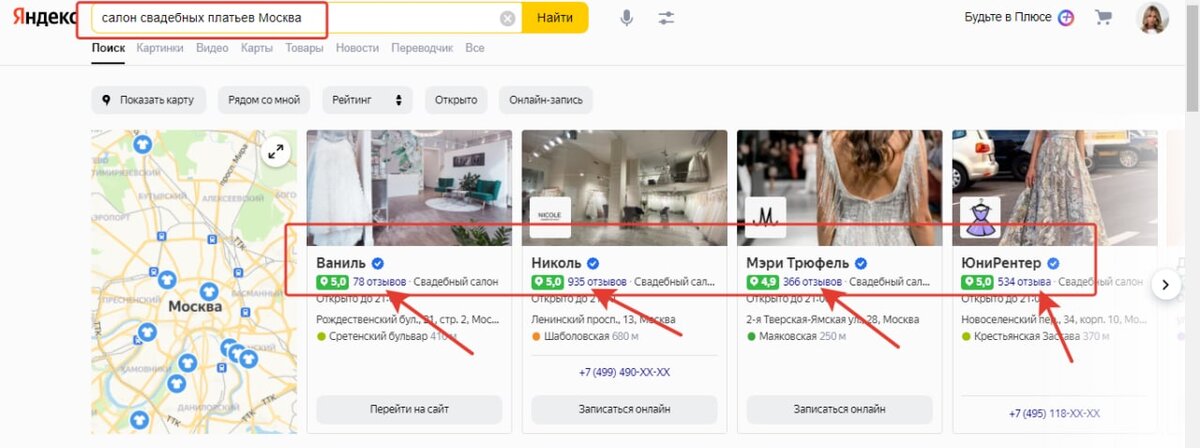Screen dimensions: 1200x448
Task: Click the 4,9 rating badge of Мэри Трюфель
Action: pyautogui.click(x=762, y=282)
